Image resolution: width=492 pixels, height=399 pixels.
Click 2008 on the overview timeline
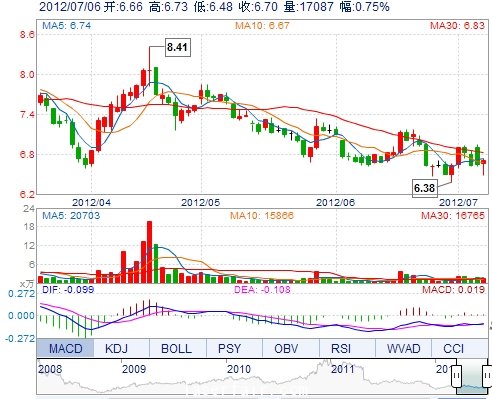click(x=50, y=369)
